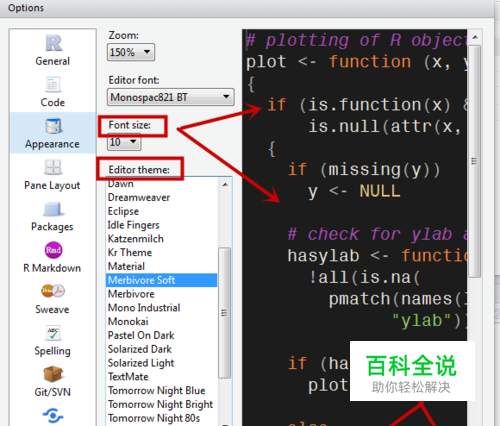The height and width of the screenshot is (426, 500).
Task: Click the code preview scrollbar thumb
Action: (x=474, y=161)
